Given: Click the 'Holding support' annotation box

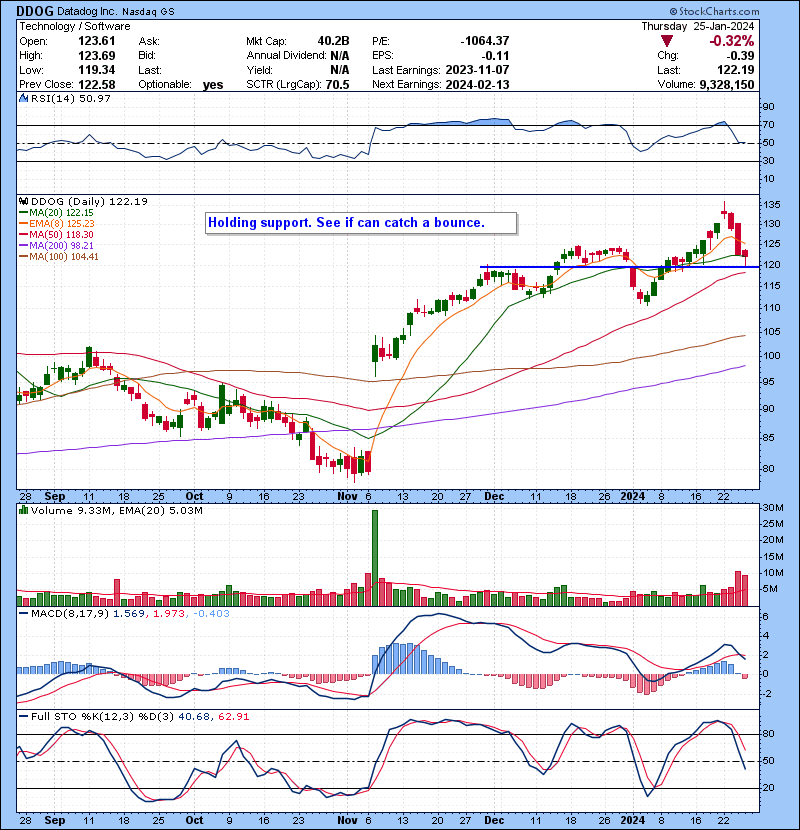Looking at the screenshot, I should pos(361,223).
